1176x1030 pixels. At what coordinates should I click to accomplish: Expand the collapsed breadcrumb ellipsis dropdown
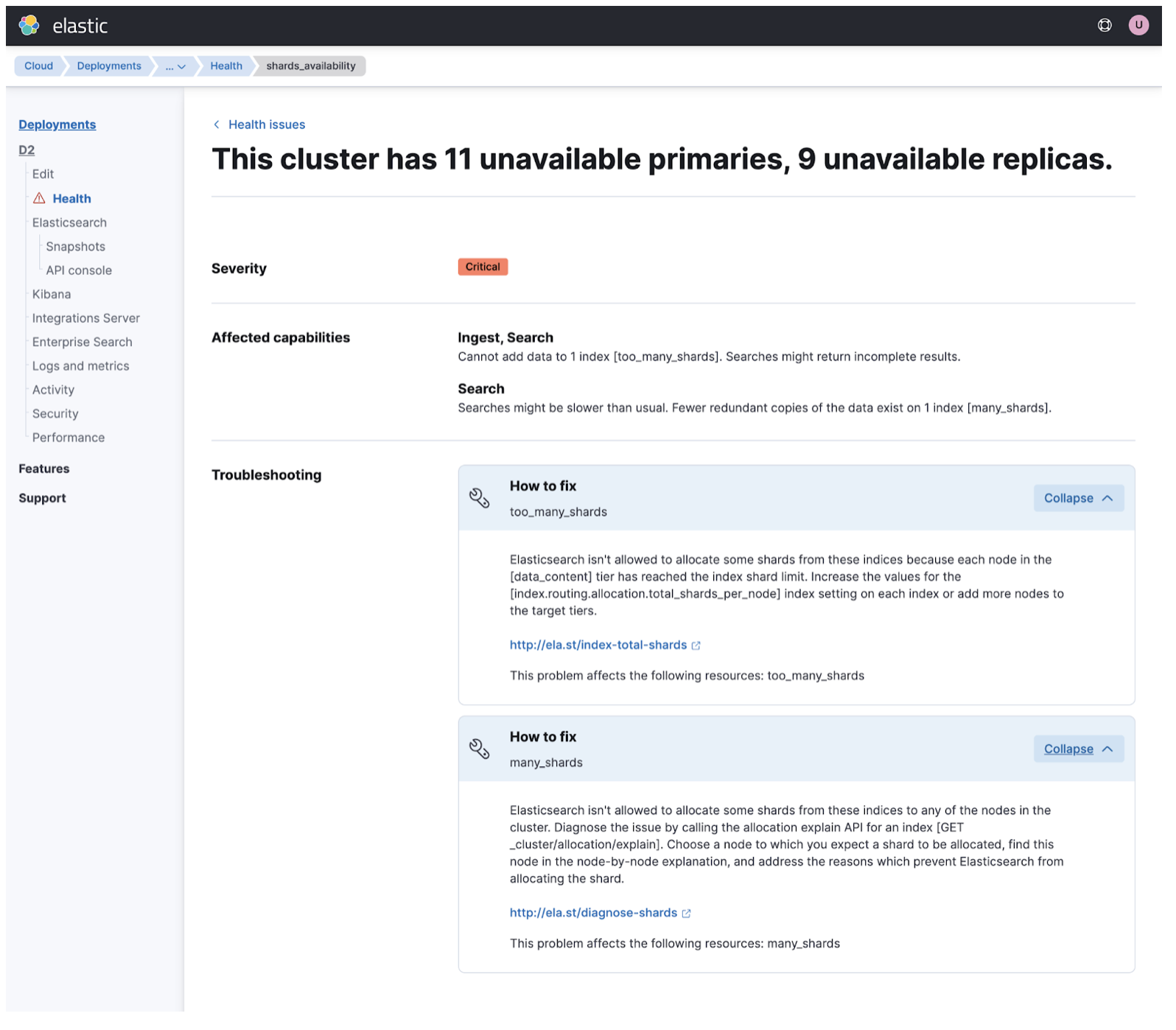[x=175, y=66]
